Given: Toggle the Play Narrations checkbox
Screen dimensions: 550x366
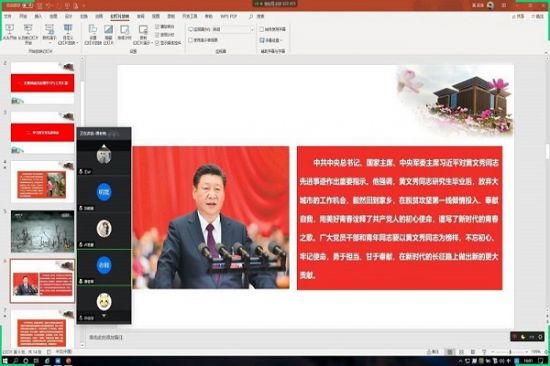Looking at the screenshot, I should pyautogui.click(x=165, y=27).
